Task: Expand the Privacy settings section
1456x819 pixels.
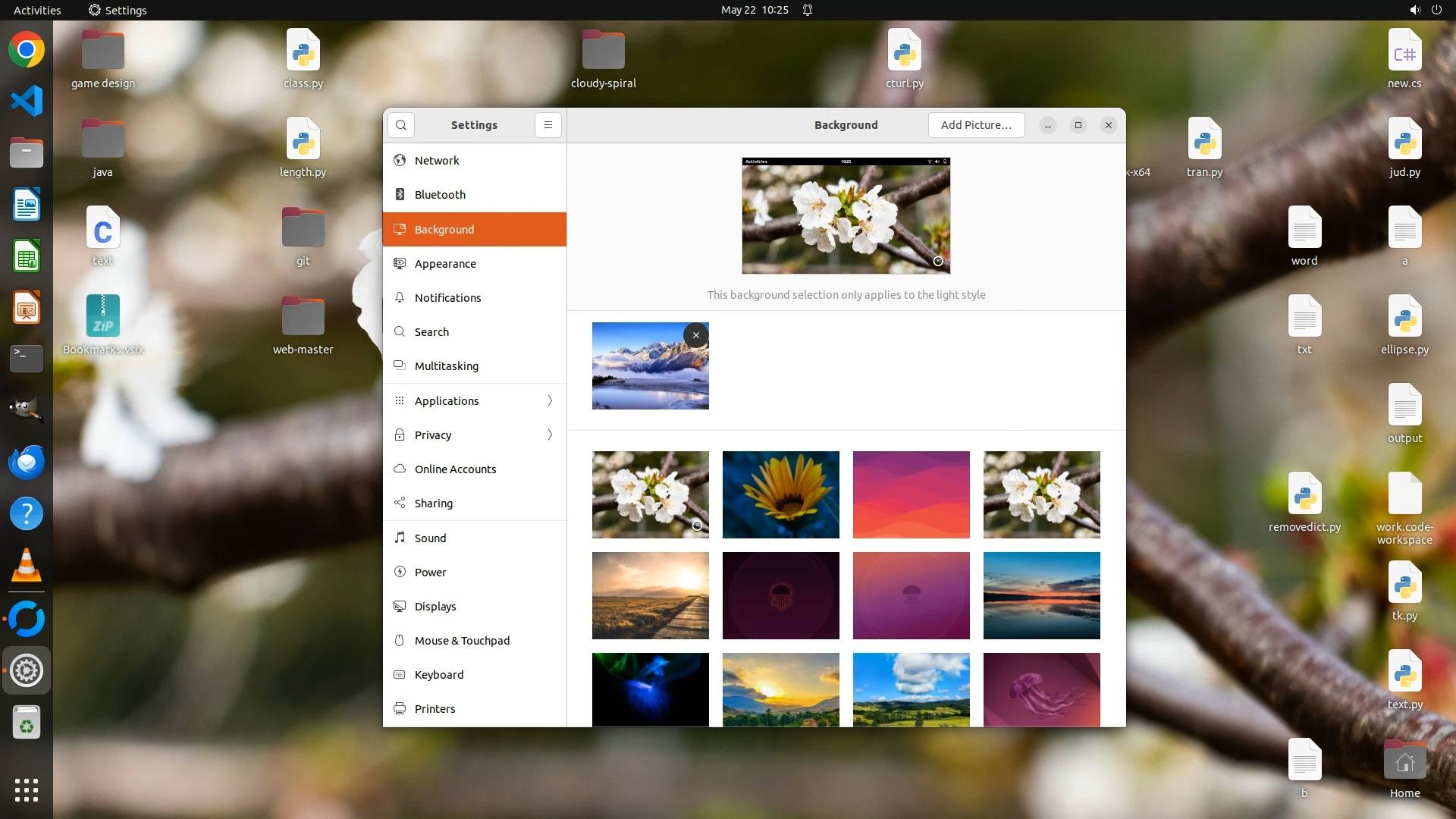Action: coord(475,435)
